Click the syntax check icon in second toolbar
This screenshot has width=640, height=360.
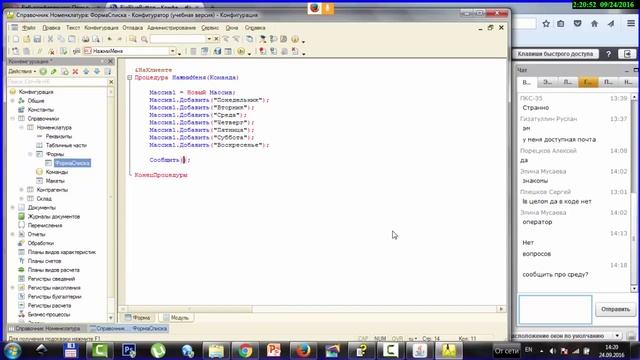point(63,51)
